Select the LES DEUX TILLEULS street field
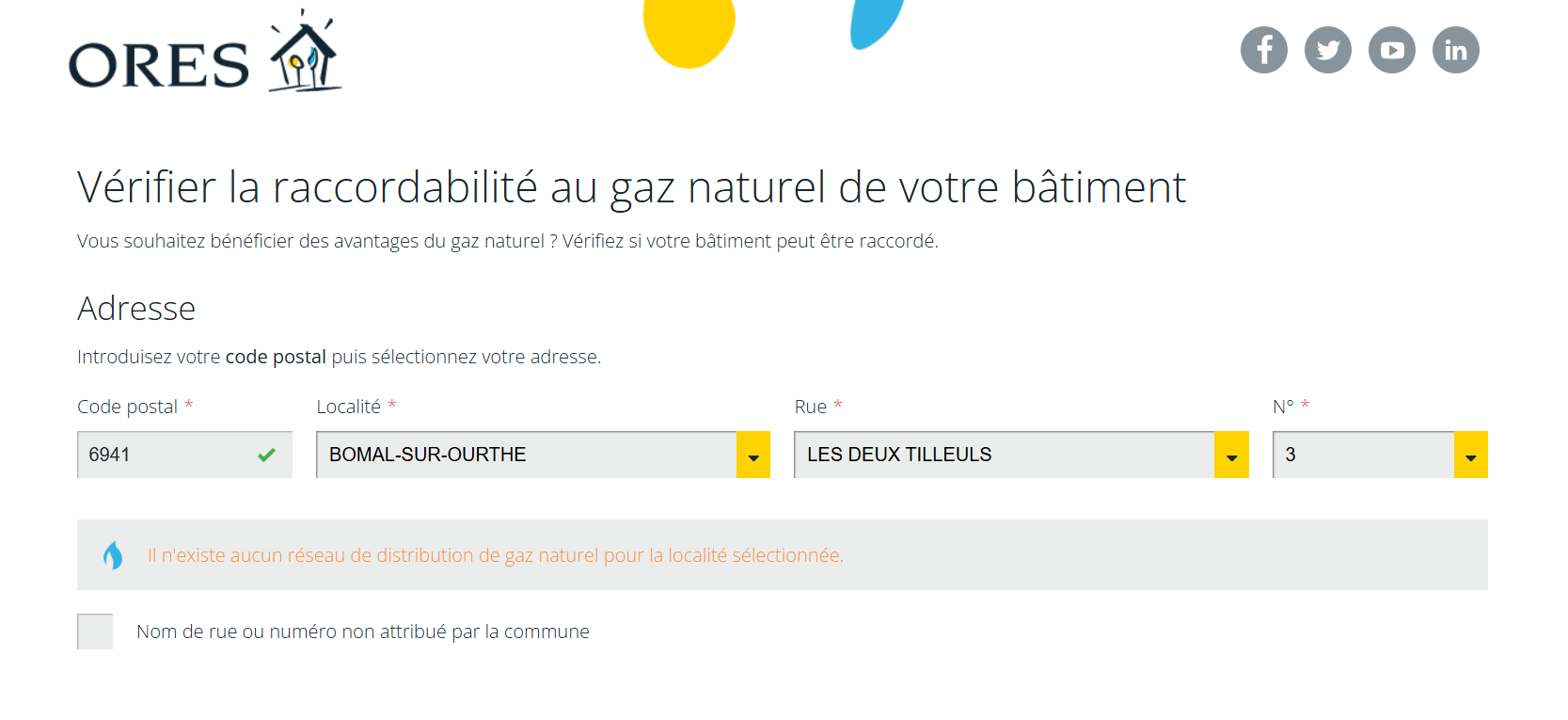 (x=1004, y=456)
